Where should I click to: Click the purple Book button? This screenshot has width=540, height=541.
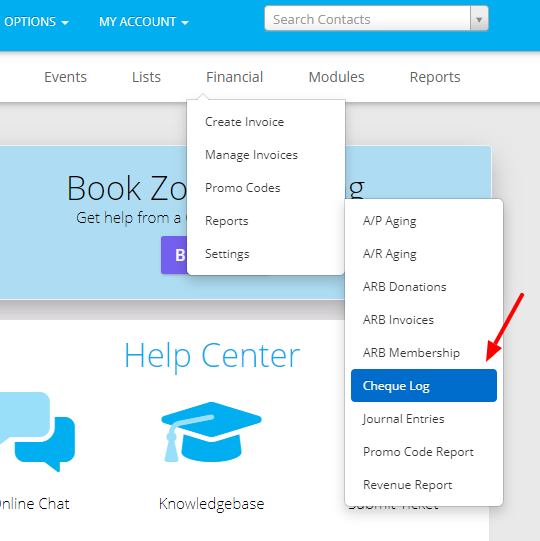click(x=175, y=255)
